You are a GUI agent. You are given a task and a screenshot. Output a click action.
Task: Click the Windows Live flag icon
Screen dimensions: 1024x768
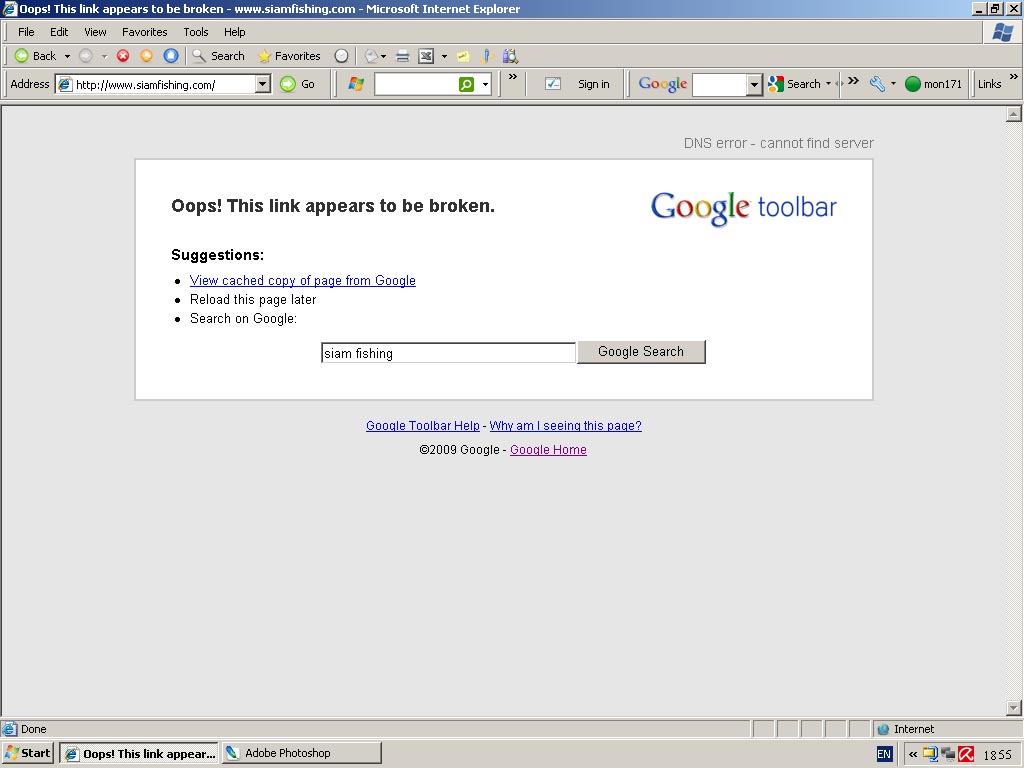pos(356,84)
